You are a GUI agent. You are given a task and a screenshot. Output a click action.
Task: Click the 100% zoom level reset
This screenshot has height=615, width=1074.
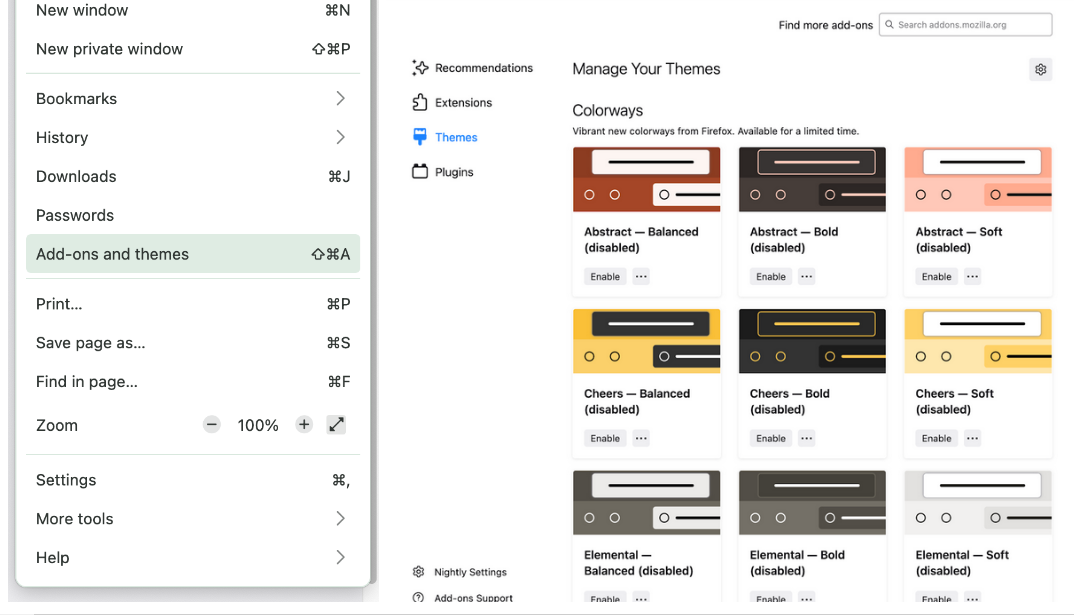pyautogui.click(x=258, y=425)
